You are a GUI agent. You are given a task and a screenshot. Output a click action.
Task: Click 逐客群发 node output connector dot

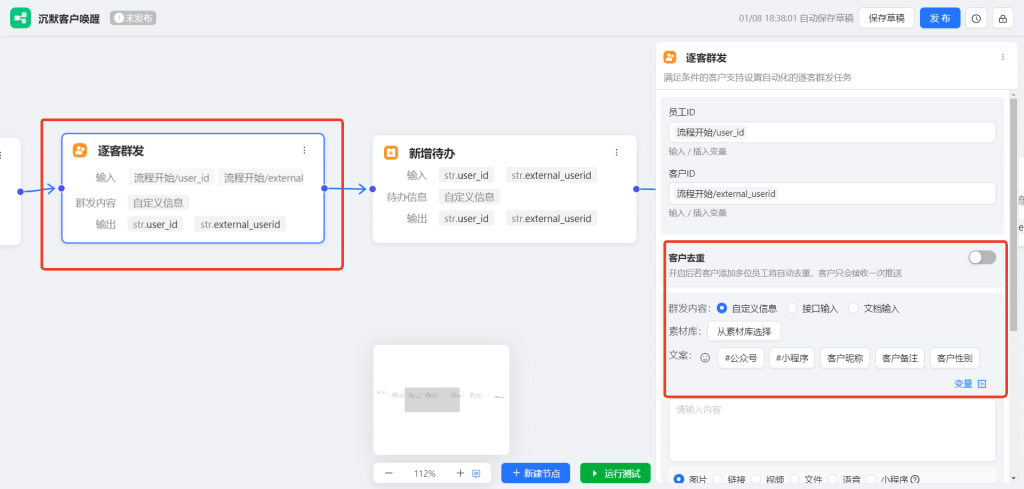324,189
